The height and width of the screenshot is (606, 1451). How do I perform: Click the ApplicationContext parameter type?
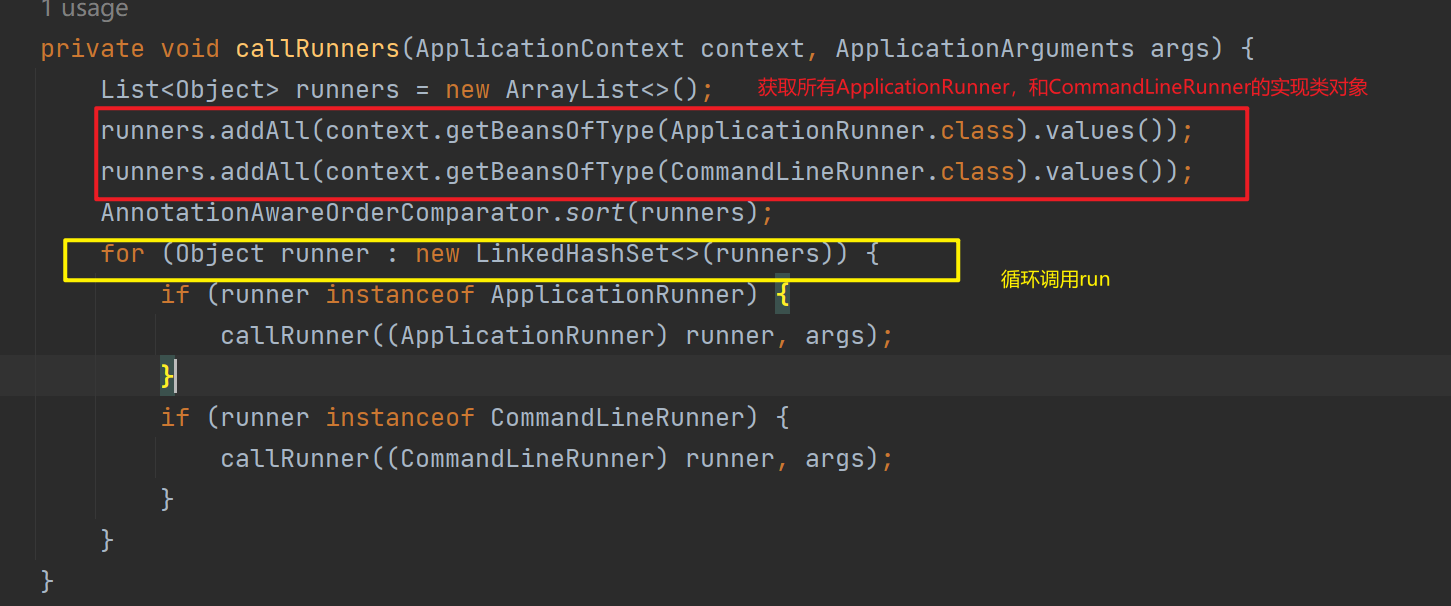click(x=550, y=49)
